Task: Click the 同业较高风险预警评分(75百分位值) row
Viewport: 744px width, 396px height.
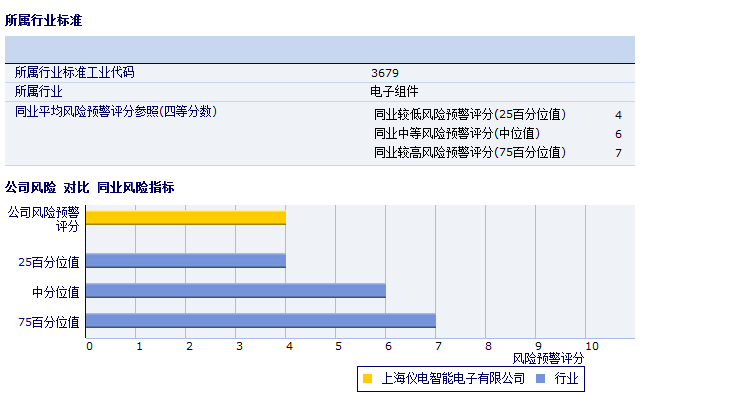Action: pyautogui.click(x=498, y=153)
